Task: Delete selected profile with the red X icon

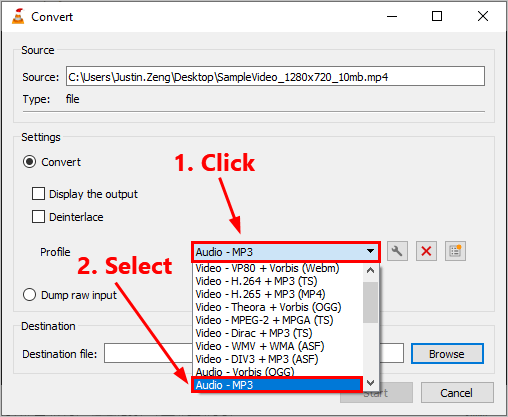Action: 426,251
